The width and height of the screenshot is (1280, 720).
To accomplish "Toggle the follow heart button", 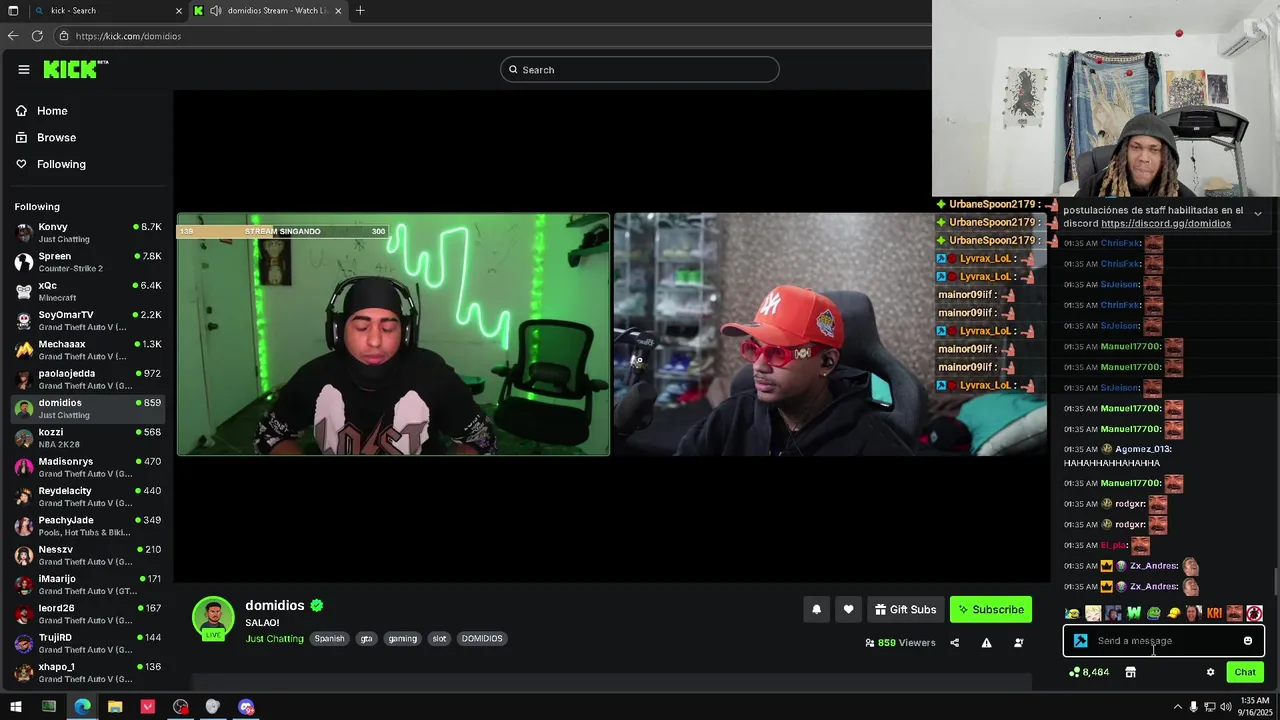I will coord(848,609).
